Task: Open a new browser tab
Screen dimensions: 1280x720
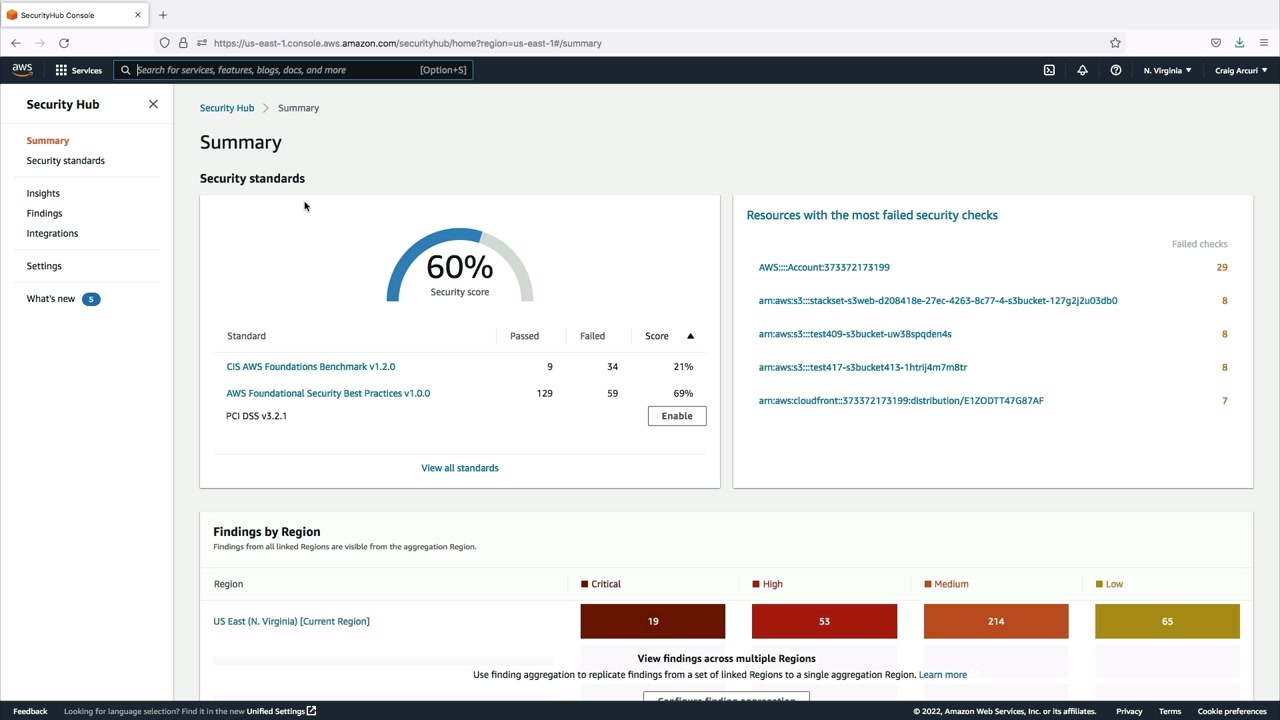Action: (163, 15)
